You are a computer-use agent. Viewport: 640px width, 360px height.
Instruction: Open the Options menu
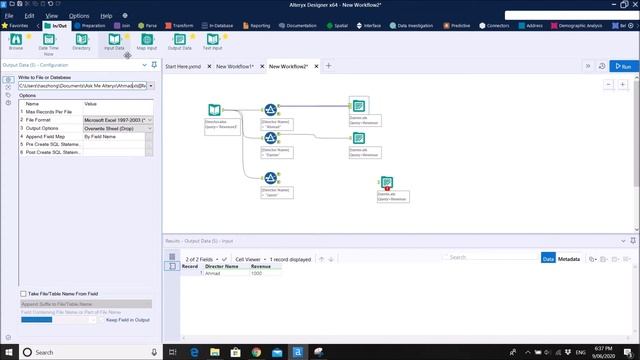(79, 16)
